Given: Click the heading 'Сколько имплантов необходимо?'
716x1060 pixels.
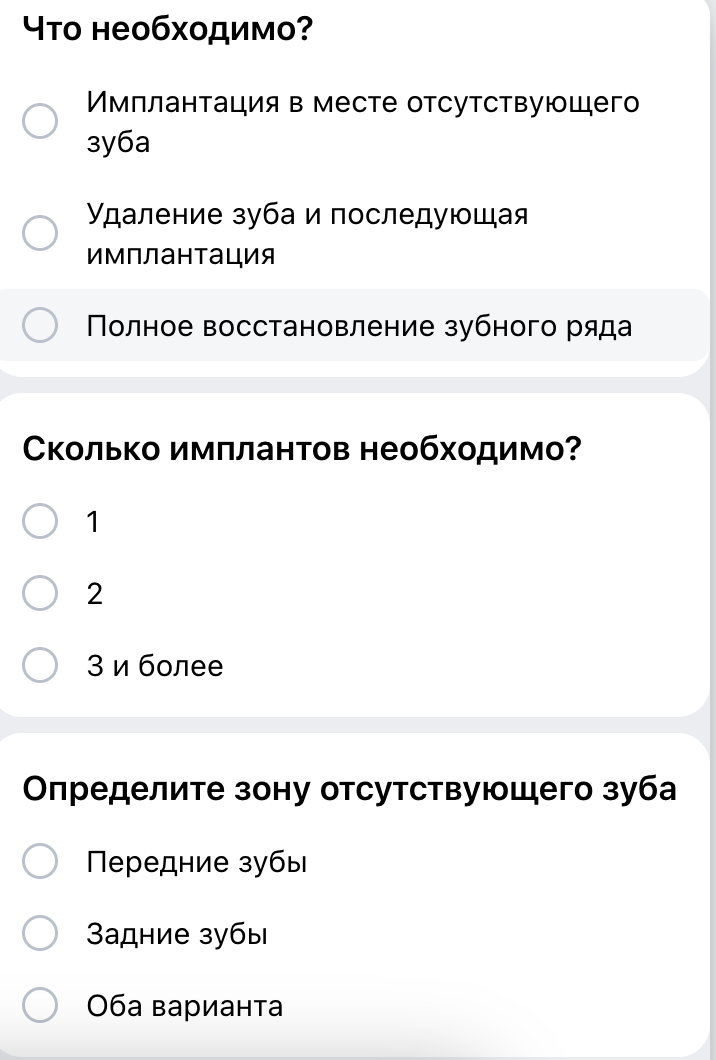Looking at the screenshot, I should pyautogui.click(x=302, y=449).
